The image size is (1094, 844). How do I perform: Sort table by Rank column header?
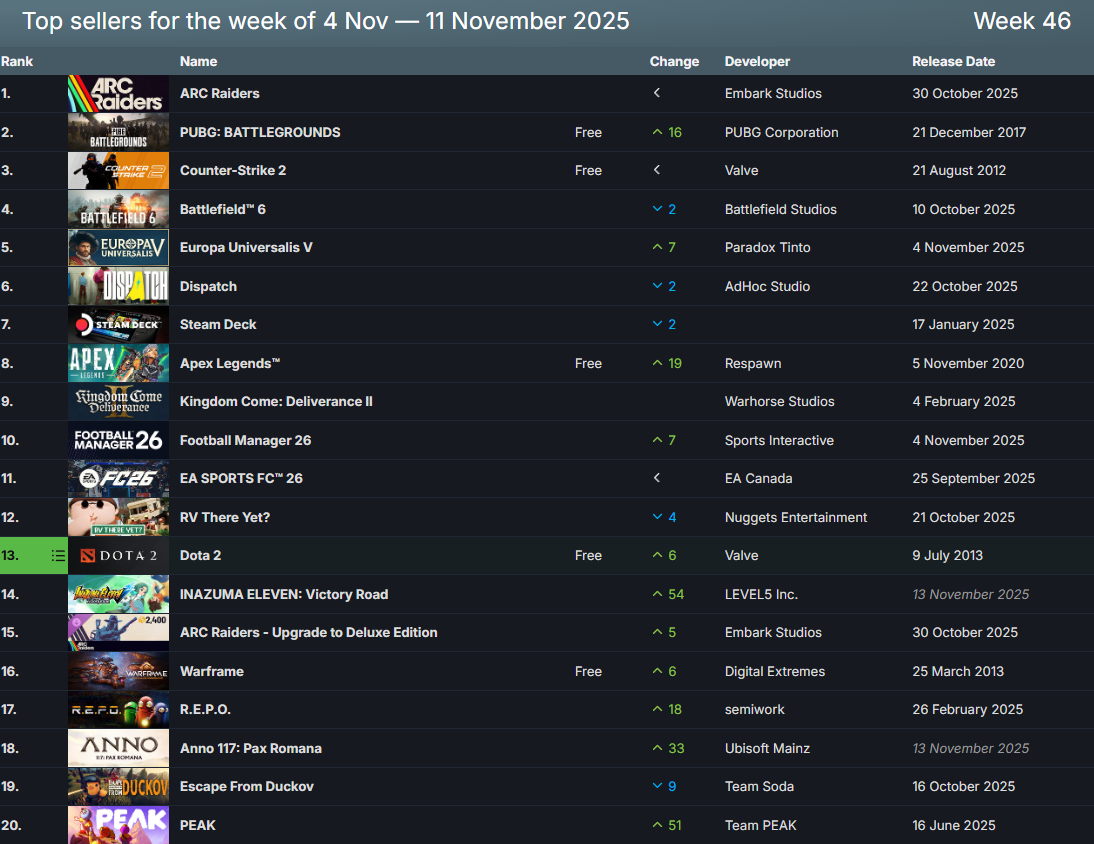click(17, 62)
